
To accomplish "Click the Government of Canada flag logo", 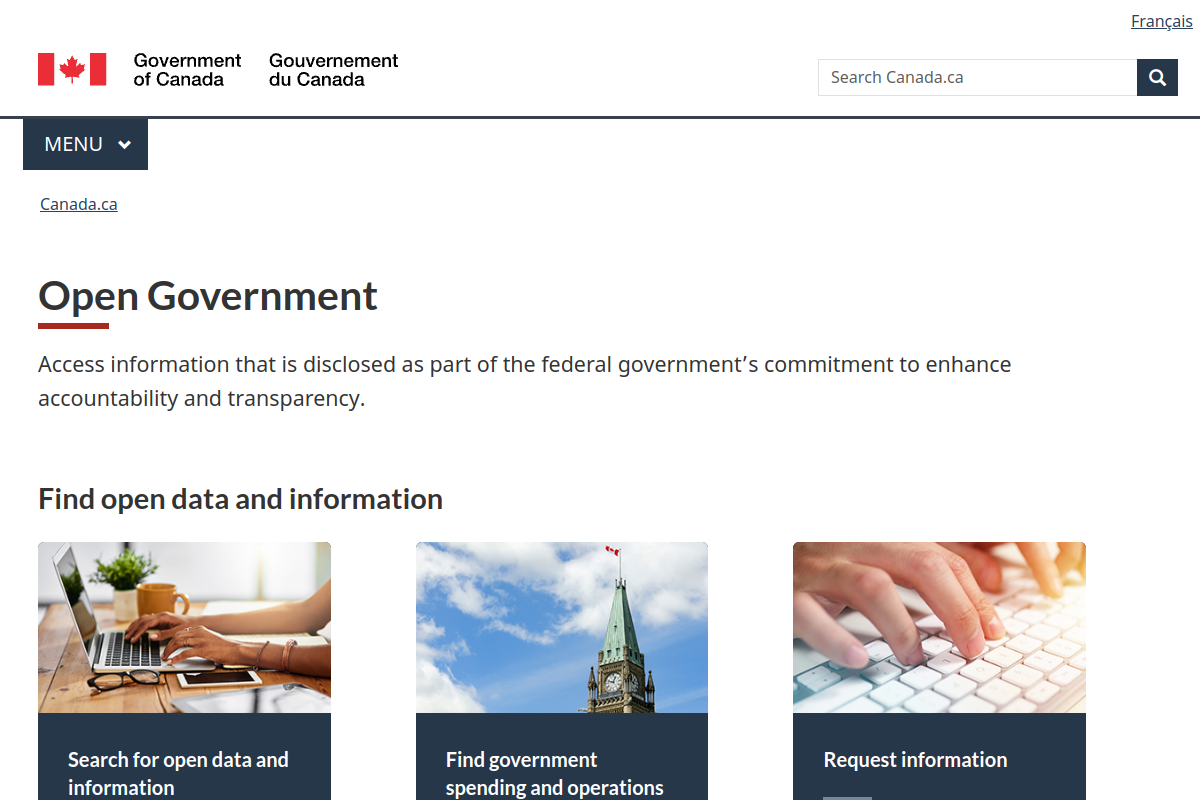I will [x=72, y=69].
